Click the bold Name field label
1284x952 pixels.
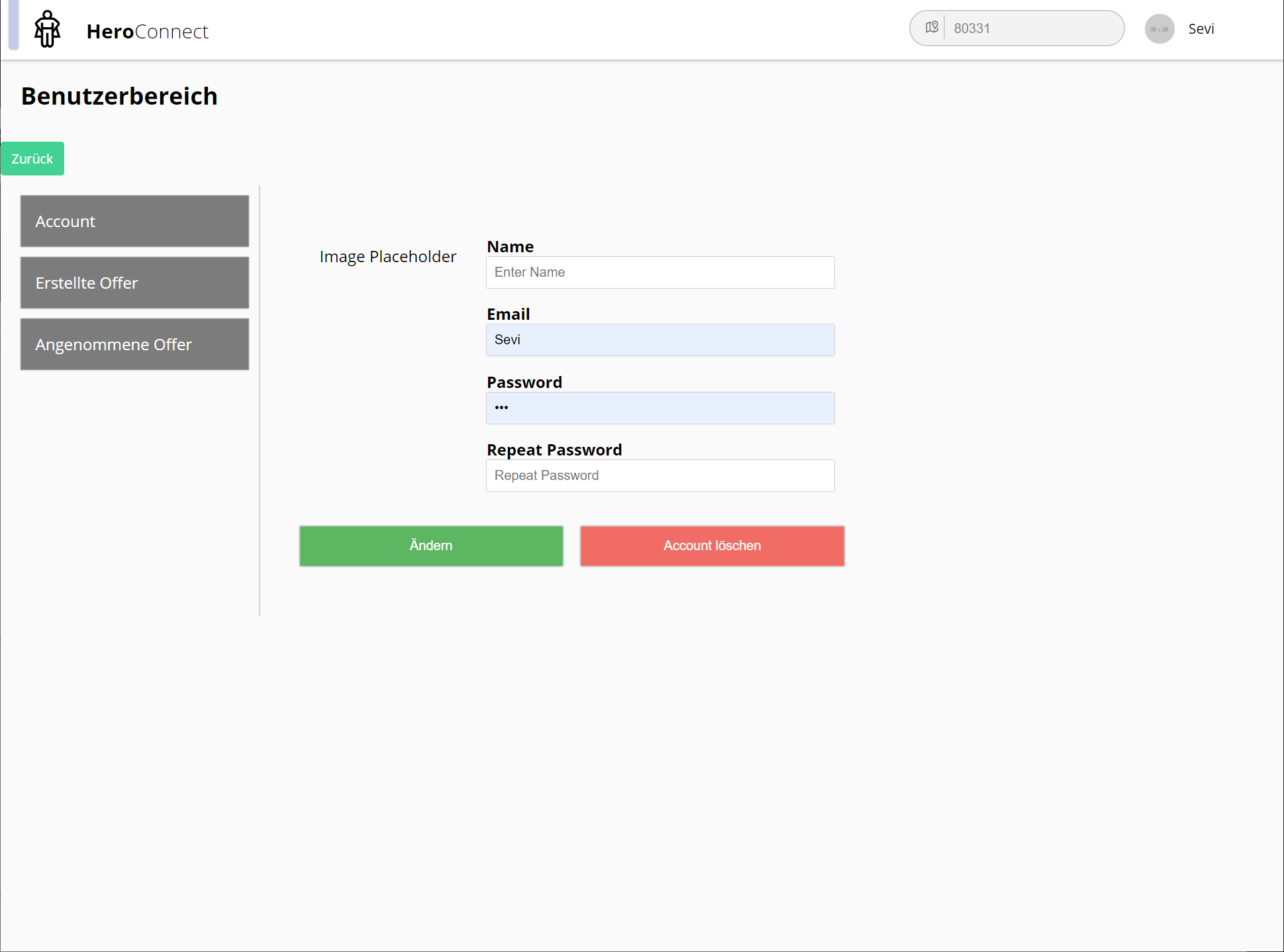[510, 246]
